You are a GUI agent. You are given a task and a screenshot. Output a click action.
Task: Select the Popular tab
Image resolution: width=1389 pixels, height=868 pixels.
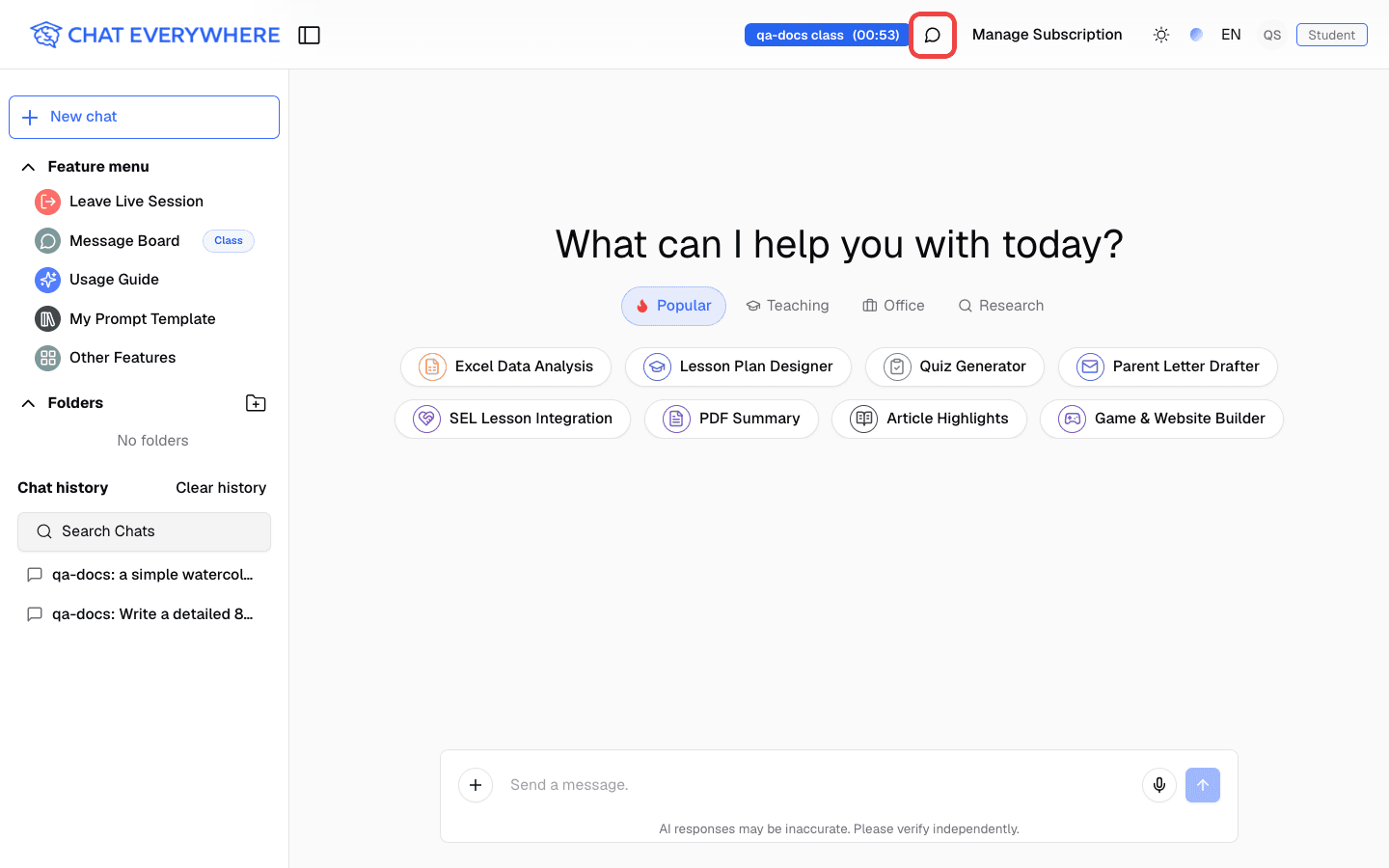pyautogui.click(x=673, y=306)
